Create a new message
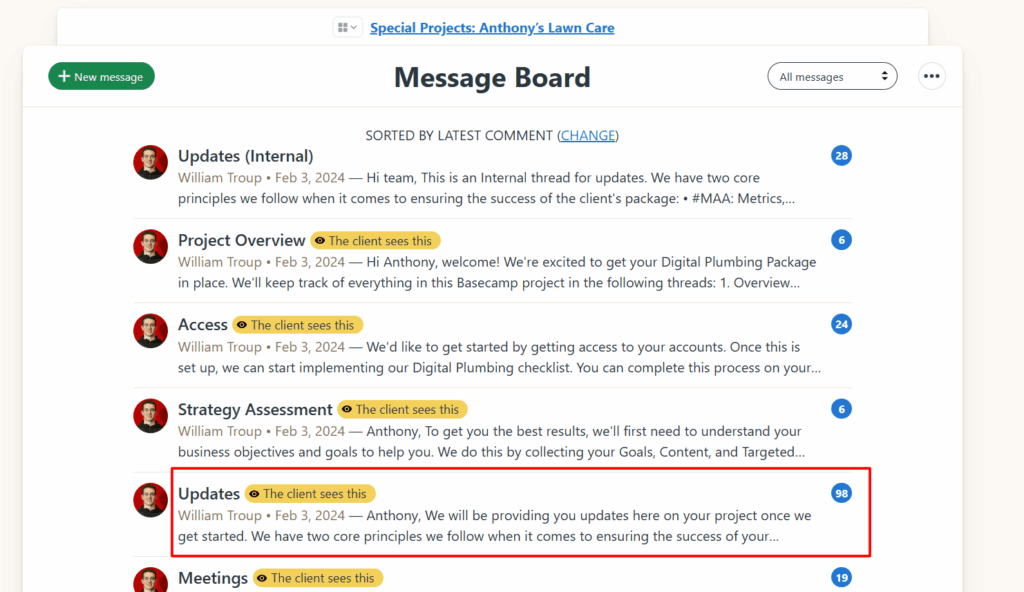 pos(101,77)
